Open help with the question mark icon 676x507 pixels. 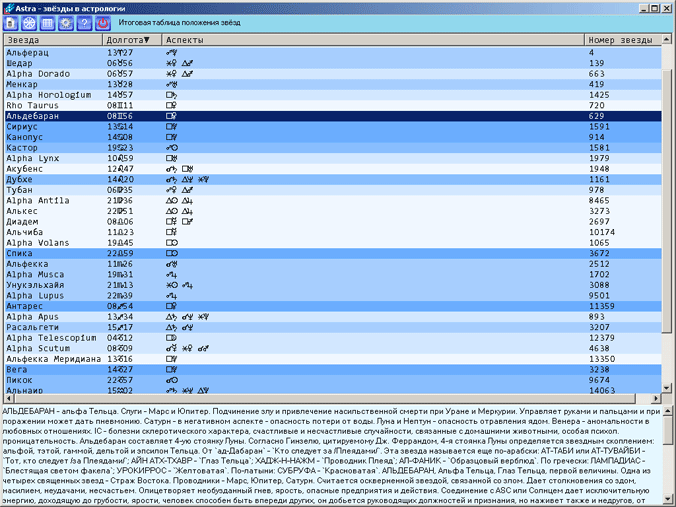(83, 21)
